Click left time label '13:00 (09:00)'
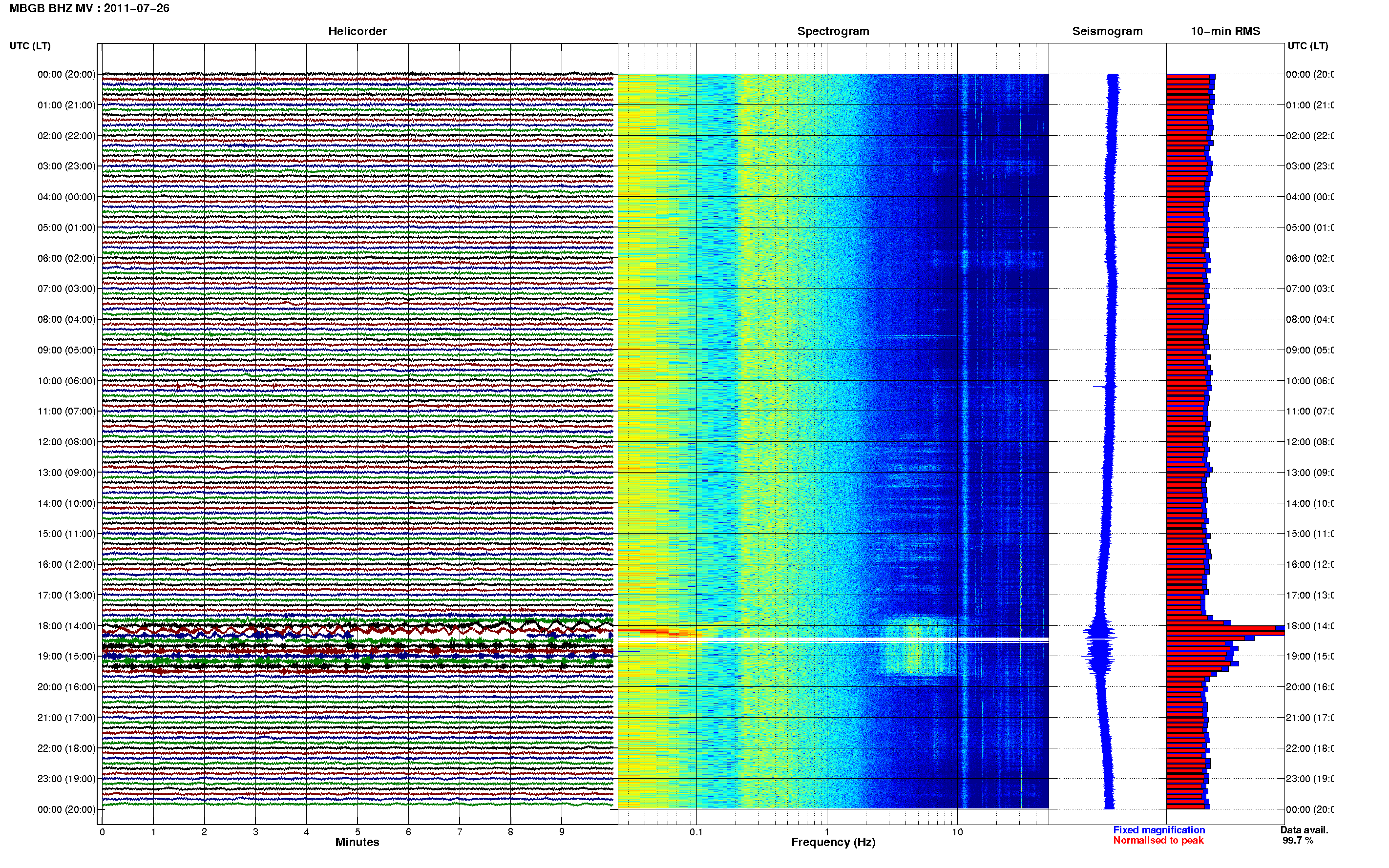The image size is (1389, 868). [66, 473]
